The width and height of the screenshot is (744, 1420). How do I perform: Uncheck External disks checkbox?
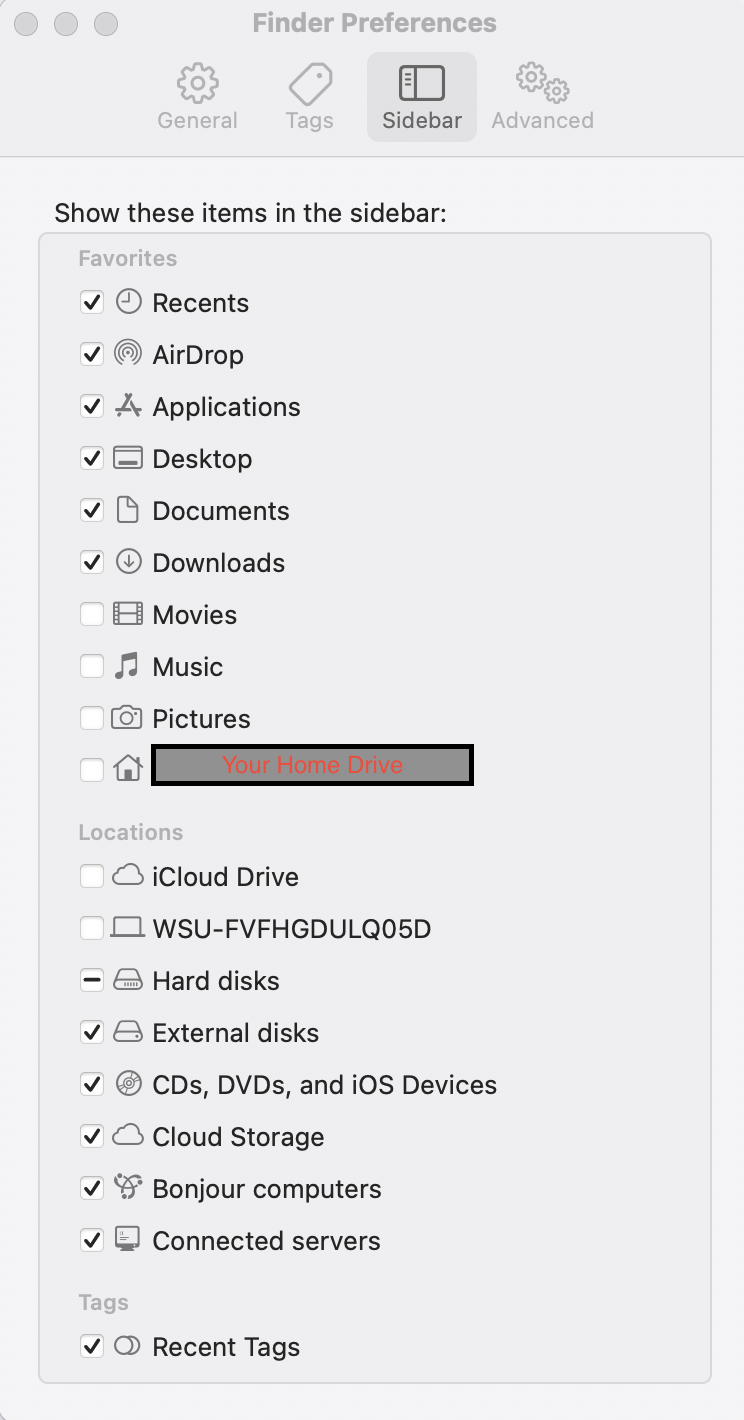tap(92, 1033)
